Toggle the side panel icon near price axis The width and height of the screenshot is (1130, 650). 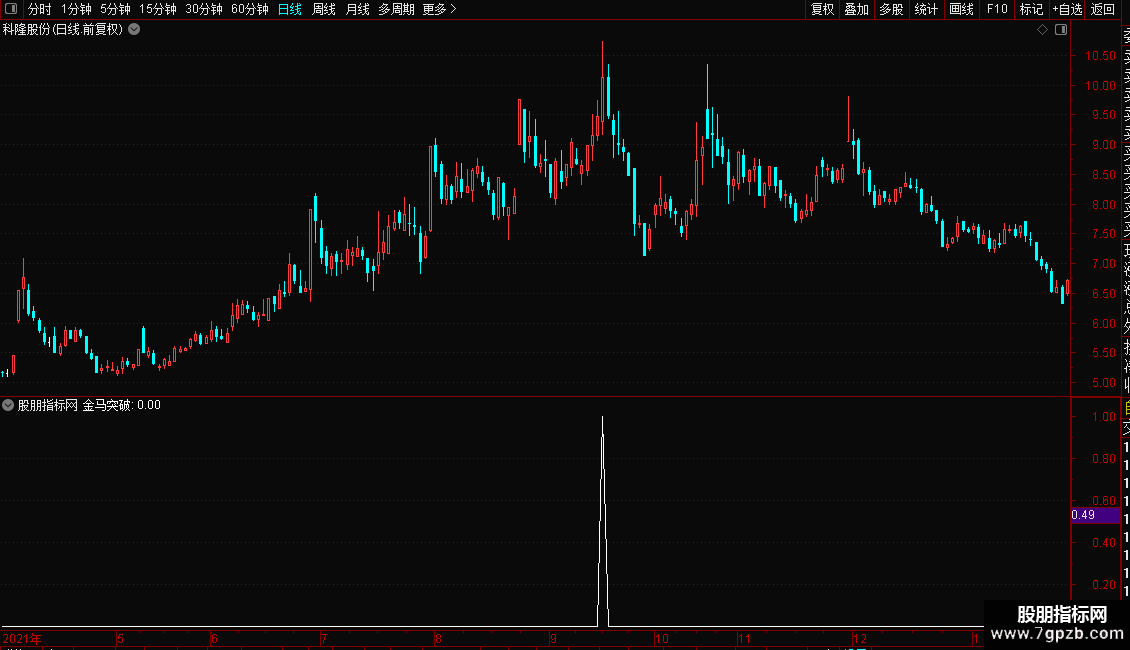pos(1061,30)
